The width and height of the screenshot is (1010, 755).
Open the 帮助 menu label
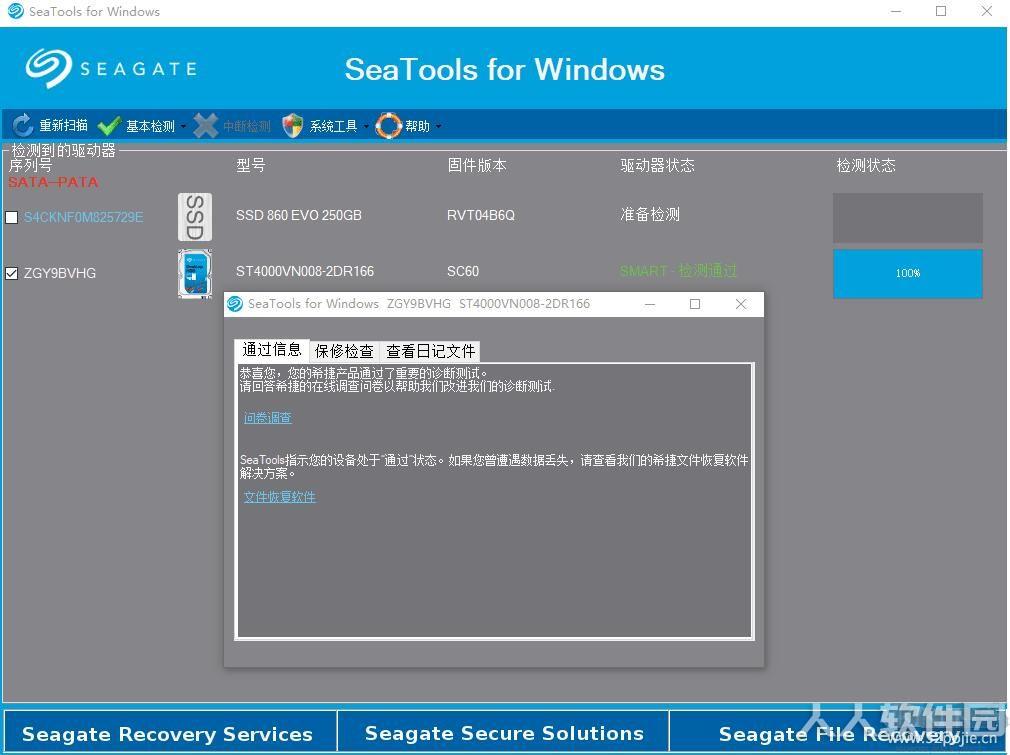pyautogui.click(x=417, y=126)
